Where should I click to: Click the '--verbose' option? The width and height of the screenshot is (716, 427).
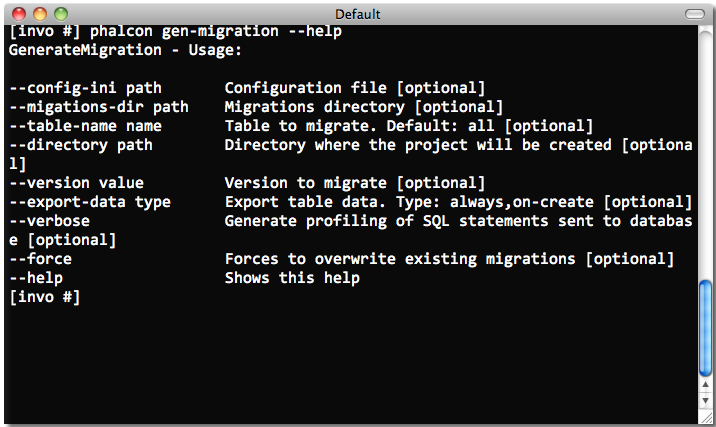click(x=49, y=221)
